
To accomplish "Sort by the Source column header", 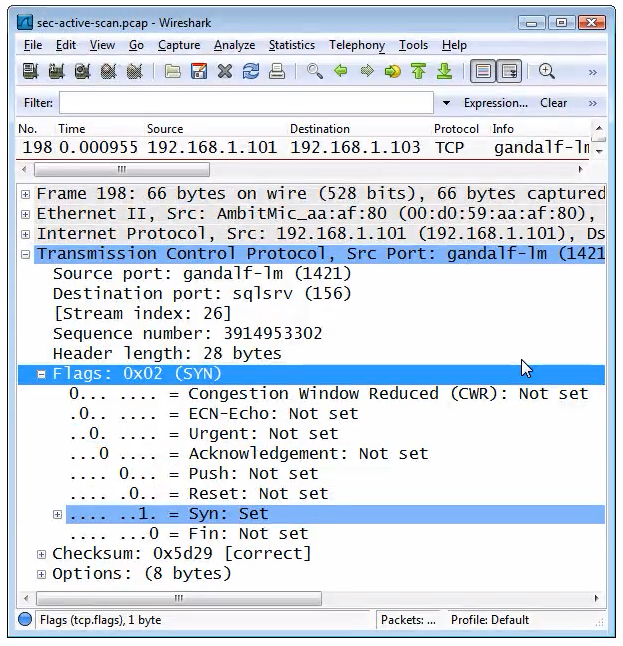I will tap(165, 129).
